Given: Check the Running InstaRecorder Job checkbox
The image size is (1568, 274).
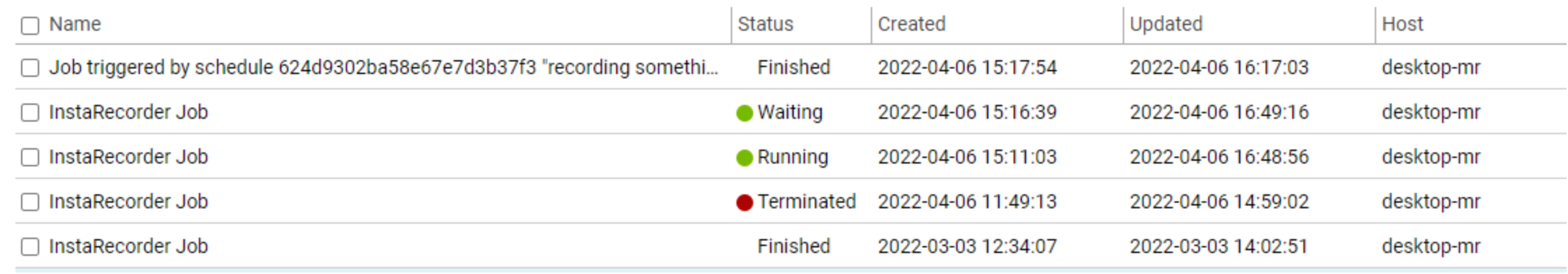Looking at the screenshot, I should coord(30,157).
